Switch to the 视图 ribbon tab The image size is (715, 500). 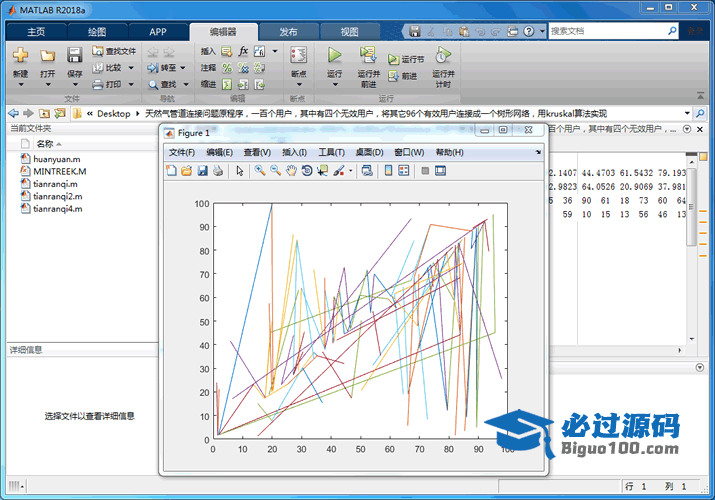pyautogui.click(x=349, y=31)
